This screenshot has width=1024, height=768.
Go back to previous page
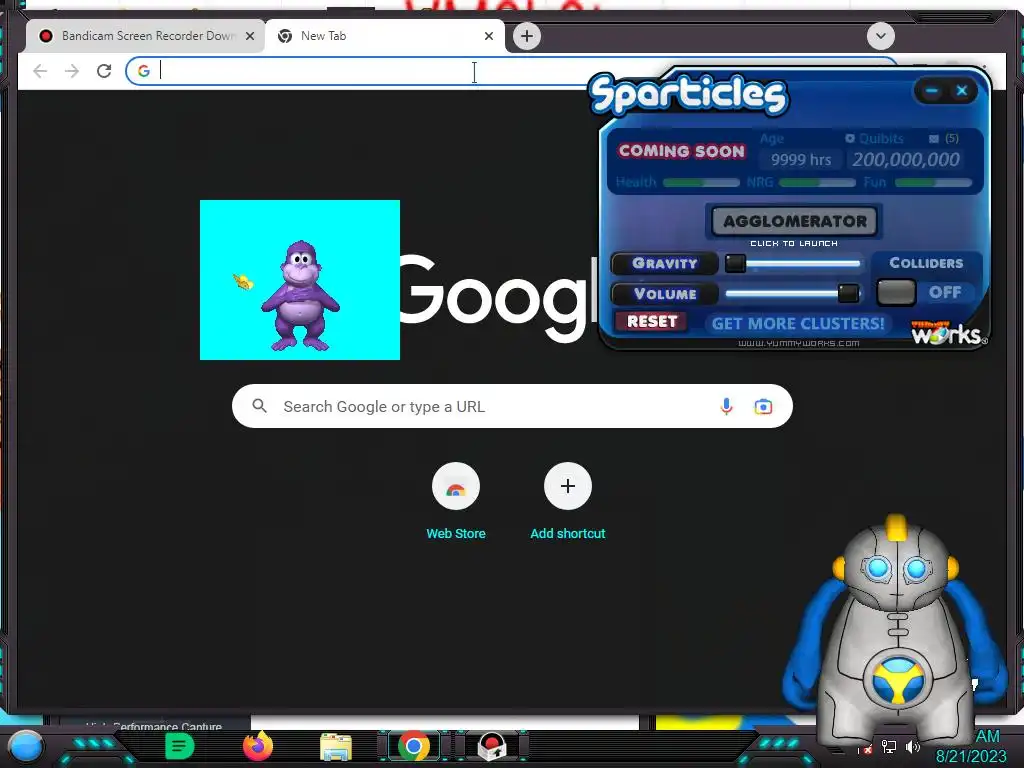pos(40,71)
